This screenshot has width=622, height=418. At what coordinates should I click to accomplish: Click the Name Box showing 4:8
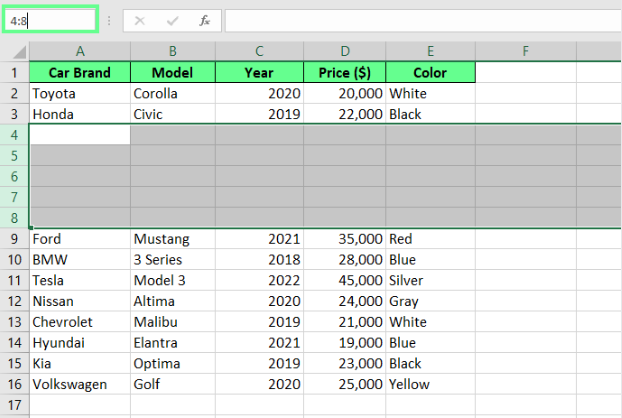coord(50,20)
